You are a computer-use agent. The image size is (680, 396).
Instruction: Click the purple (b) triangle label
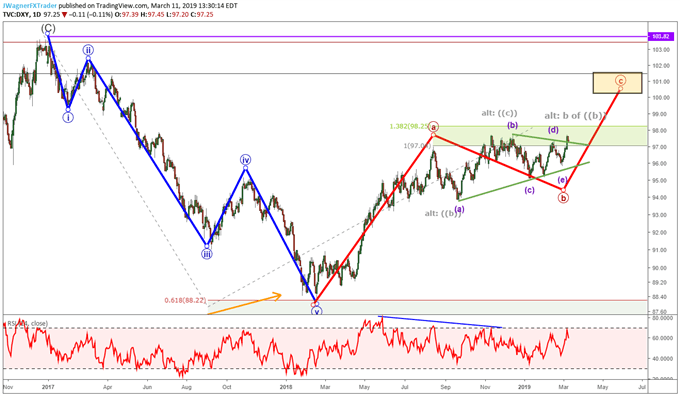pyautogui.click(x=513, y=126)
